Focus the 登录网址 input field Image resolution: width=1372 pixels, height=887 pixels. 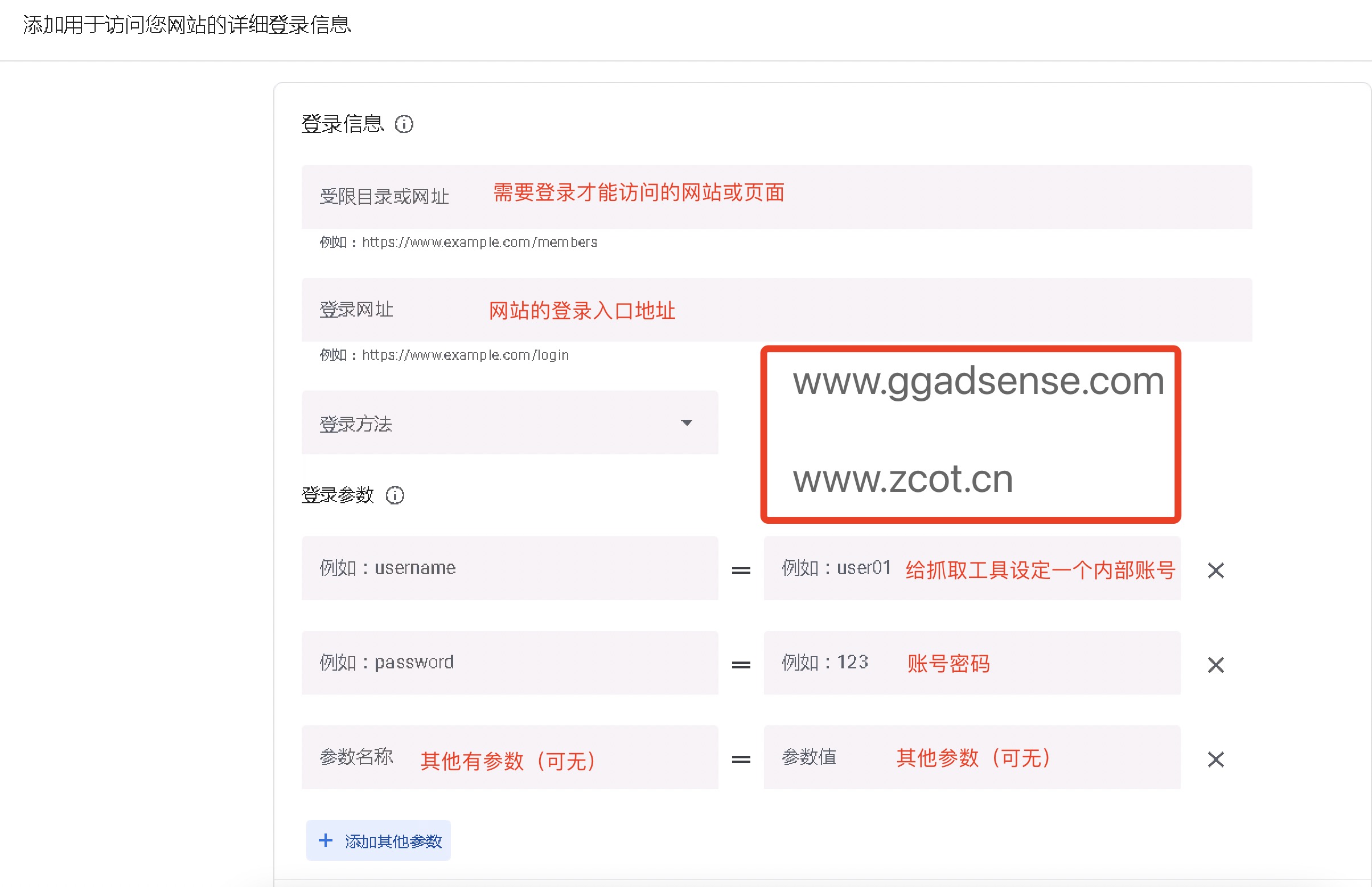(777, 309)
